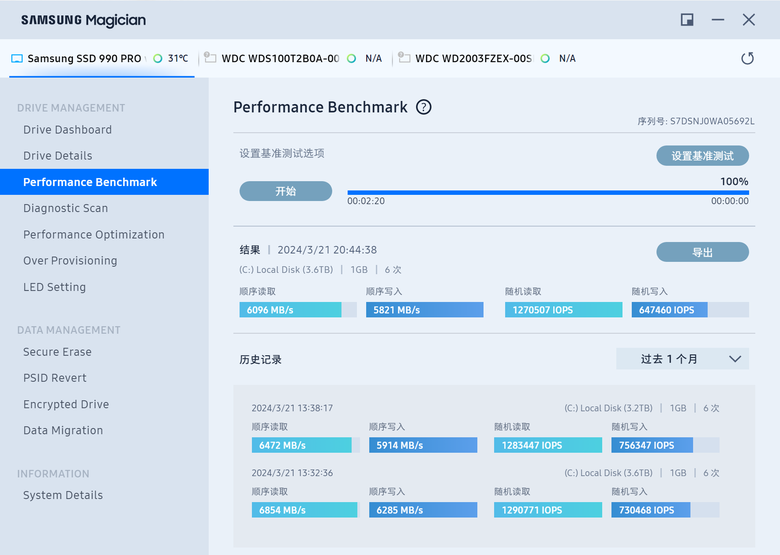The image size is (780, 555).
Task: Select the Samsung SSD 990 PRO tab
Action: pos(101,59)
